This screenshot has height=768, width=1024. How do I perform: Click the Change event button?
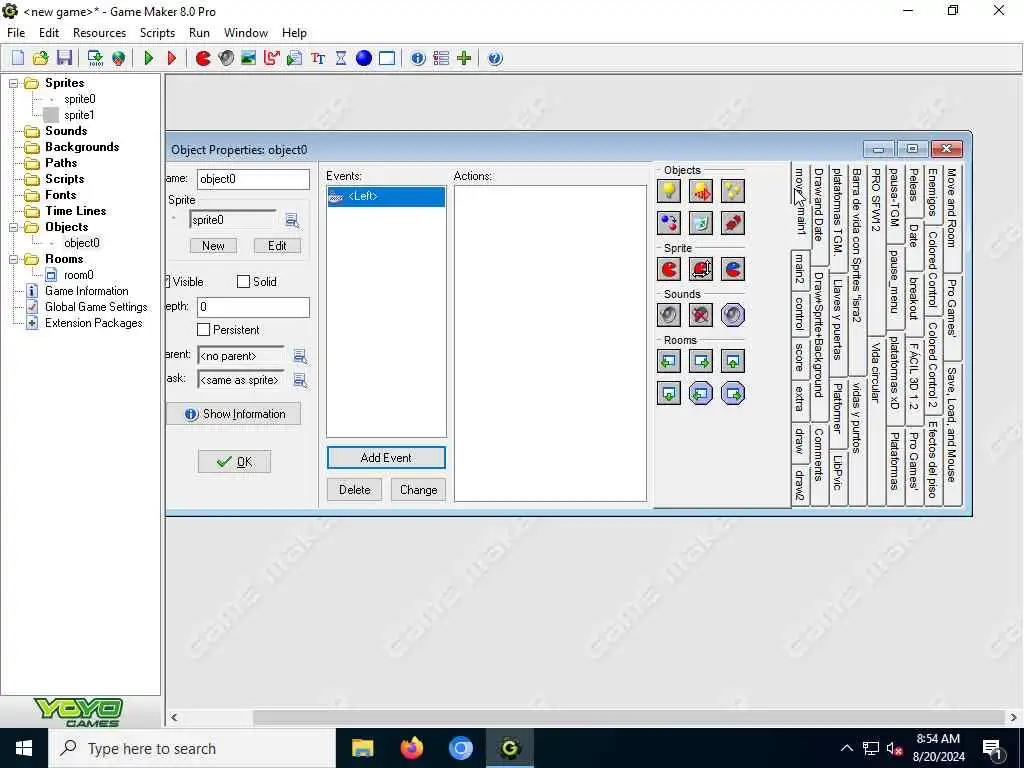[x=419, y=490]
